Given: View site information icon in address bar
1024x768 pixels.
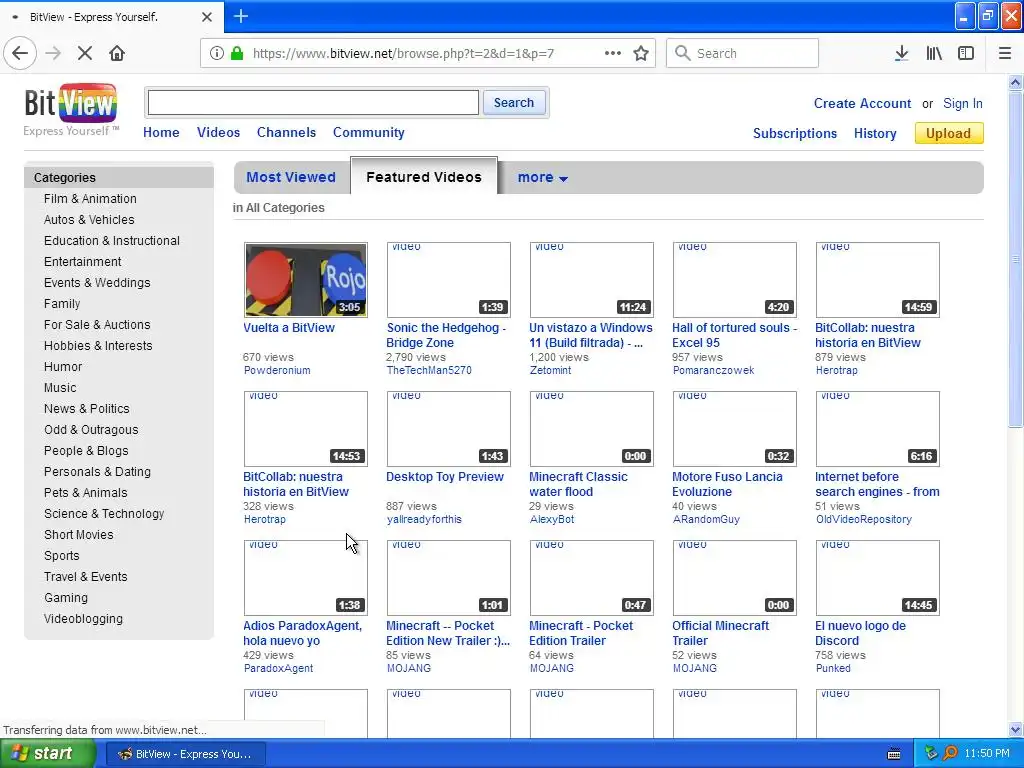Looking at the screenshot, I should click(x=217, y=54).
